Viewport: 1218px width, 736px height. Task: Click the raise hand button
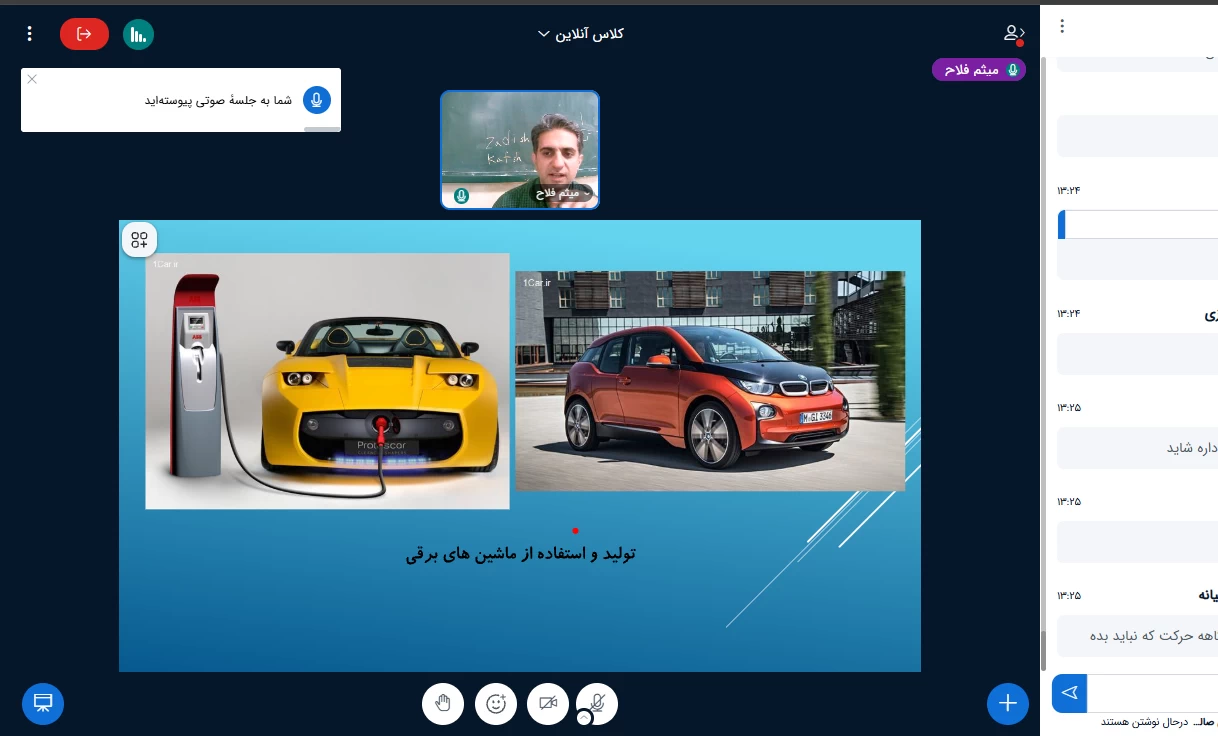coord(443,704)
